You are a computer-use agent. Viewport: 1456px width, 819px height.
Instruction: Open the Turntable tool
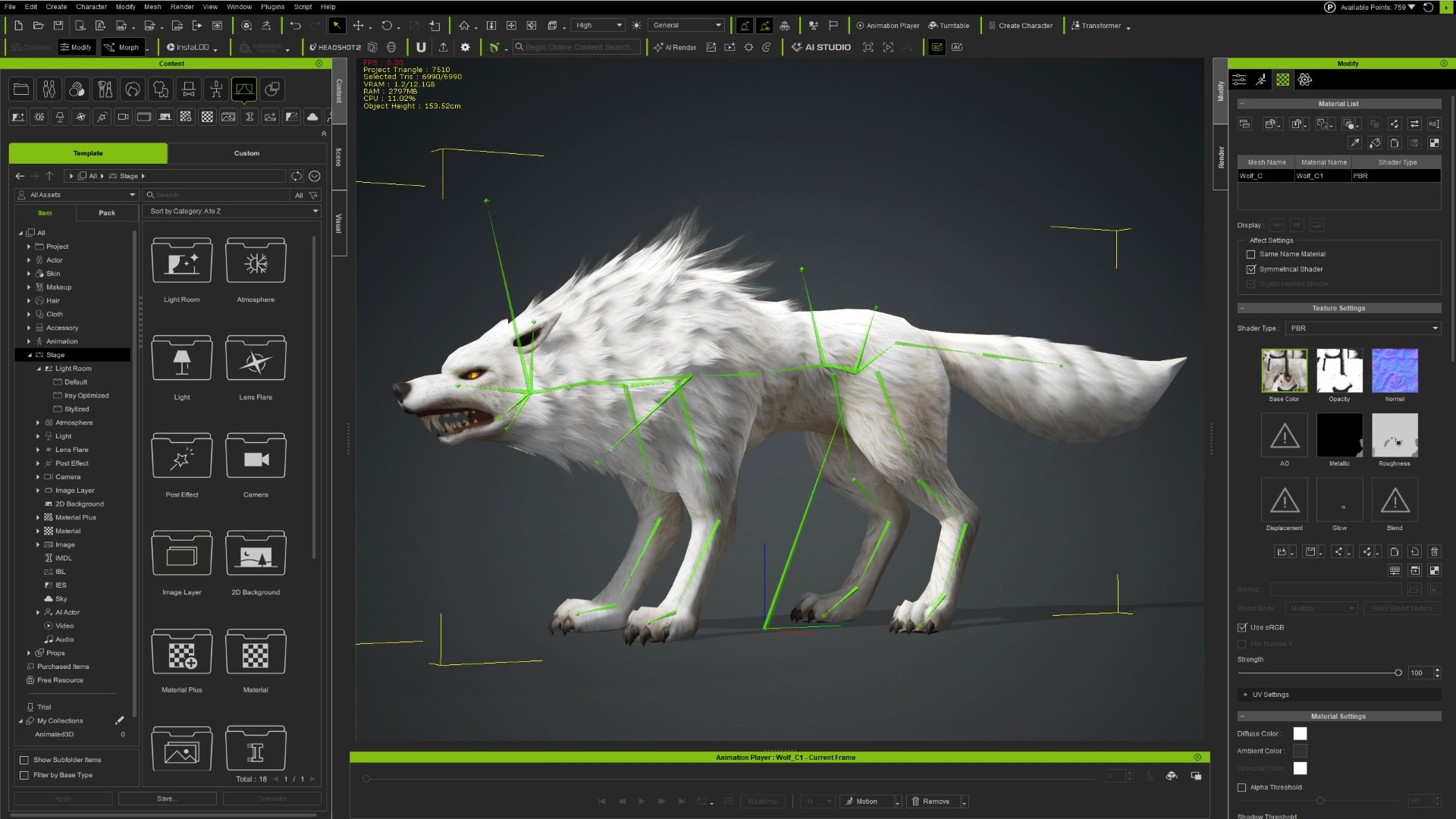coord(949,25)
